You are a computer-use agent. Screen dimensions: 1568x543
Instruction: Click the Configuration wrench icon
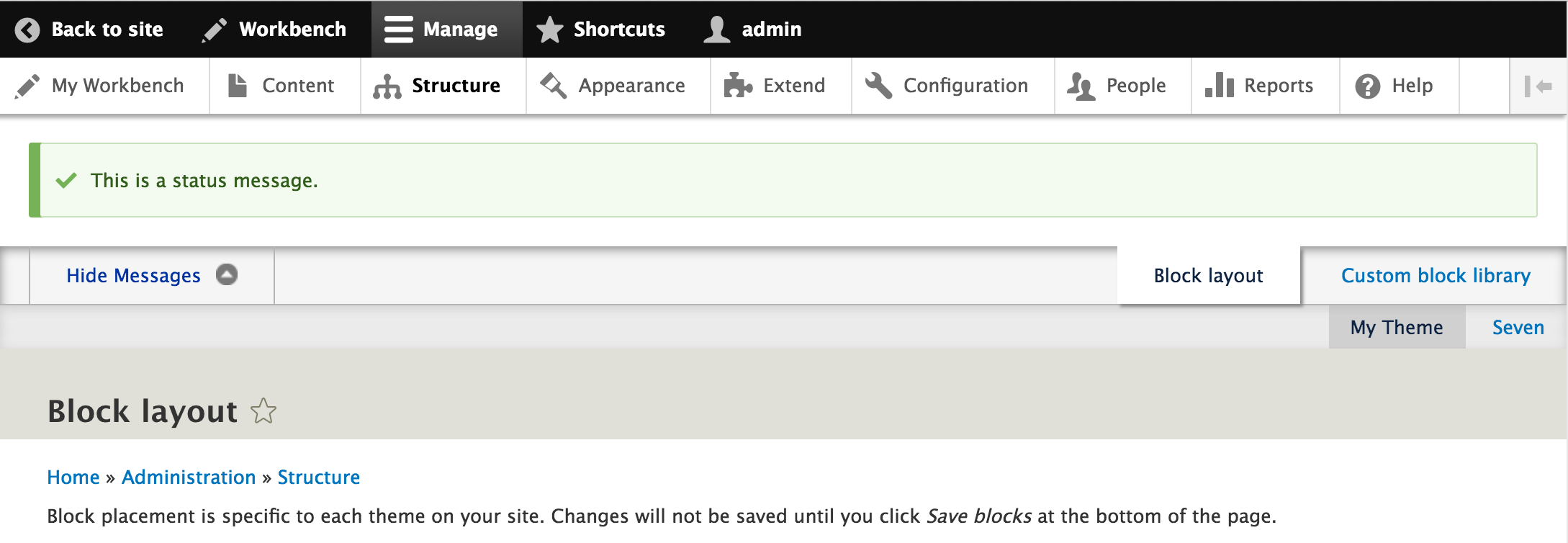click(878, 86)
